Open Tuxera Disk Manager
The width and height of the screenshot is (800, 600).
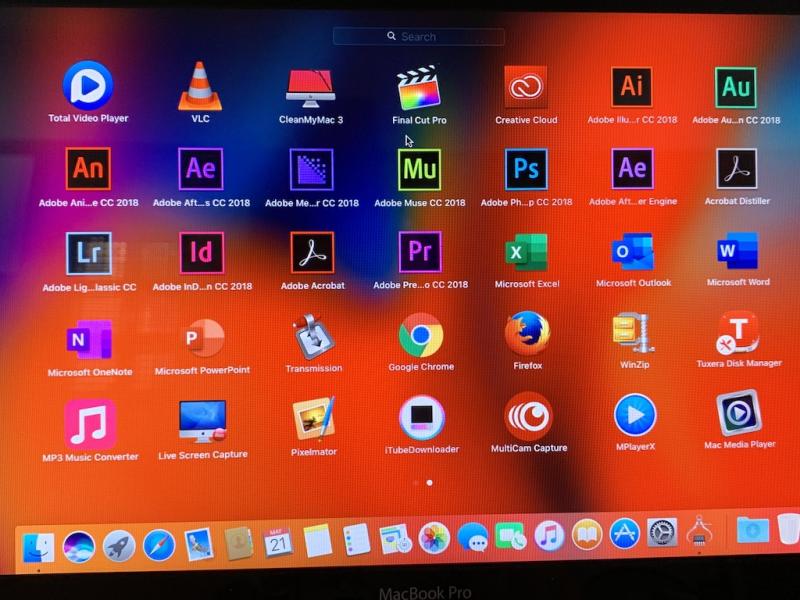[739, 333]
